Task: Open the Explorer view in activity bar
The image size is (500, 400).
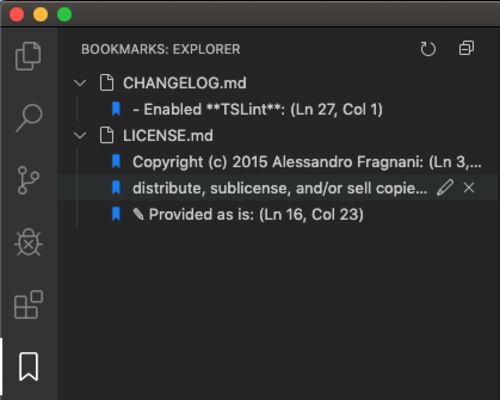Action: (x=28, y=56)
